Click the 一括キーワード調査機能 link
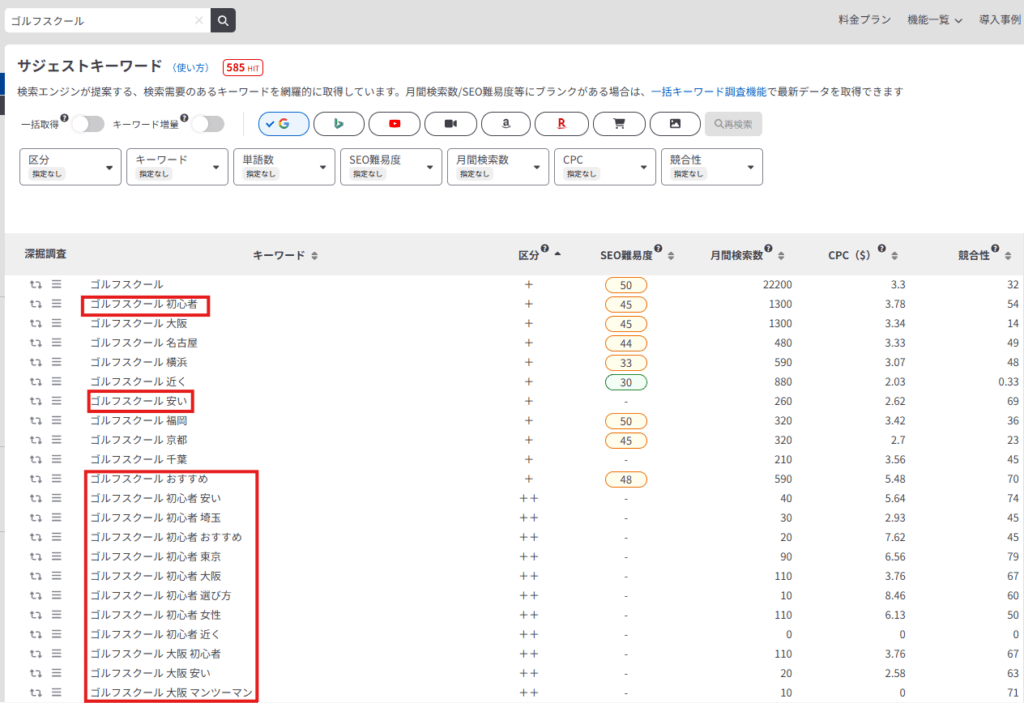The width and height of the screenshot is (1024, 703). pyautogui.click(x=708, y=91)
